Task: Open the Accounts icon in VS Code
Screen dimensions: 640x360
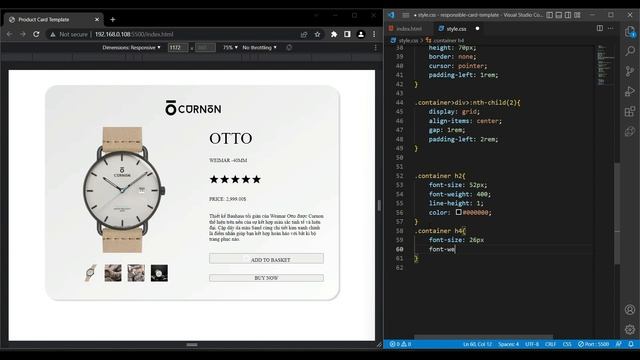Action: click(x=630, y=309)
